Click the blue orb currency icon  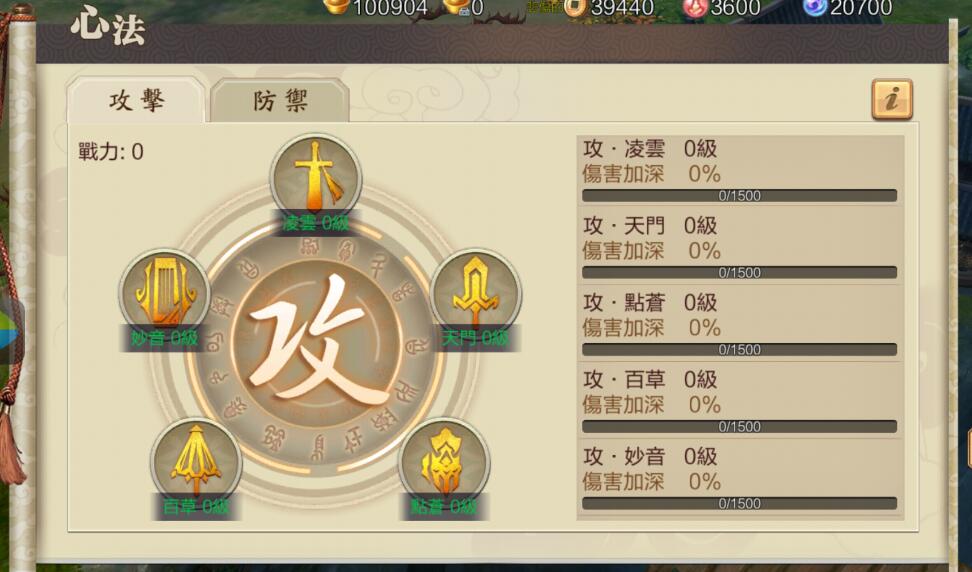click(815, 7)
